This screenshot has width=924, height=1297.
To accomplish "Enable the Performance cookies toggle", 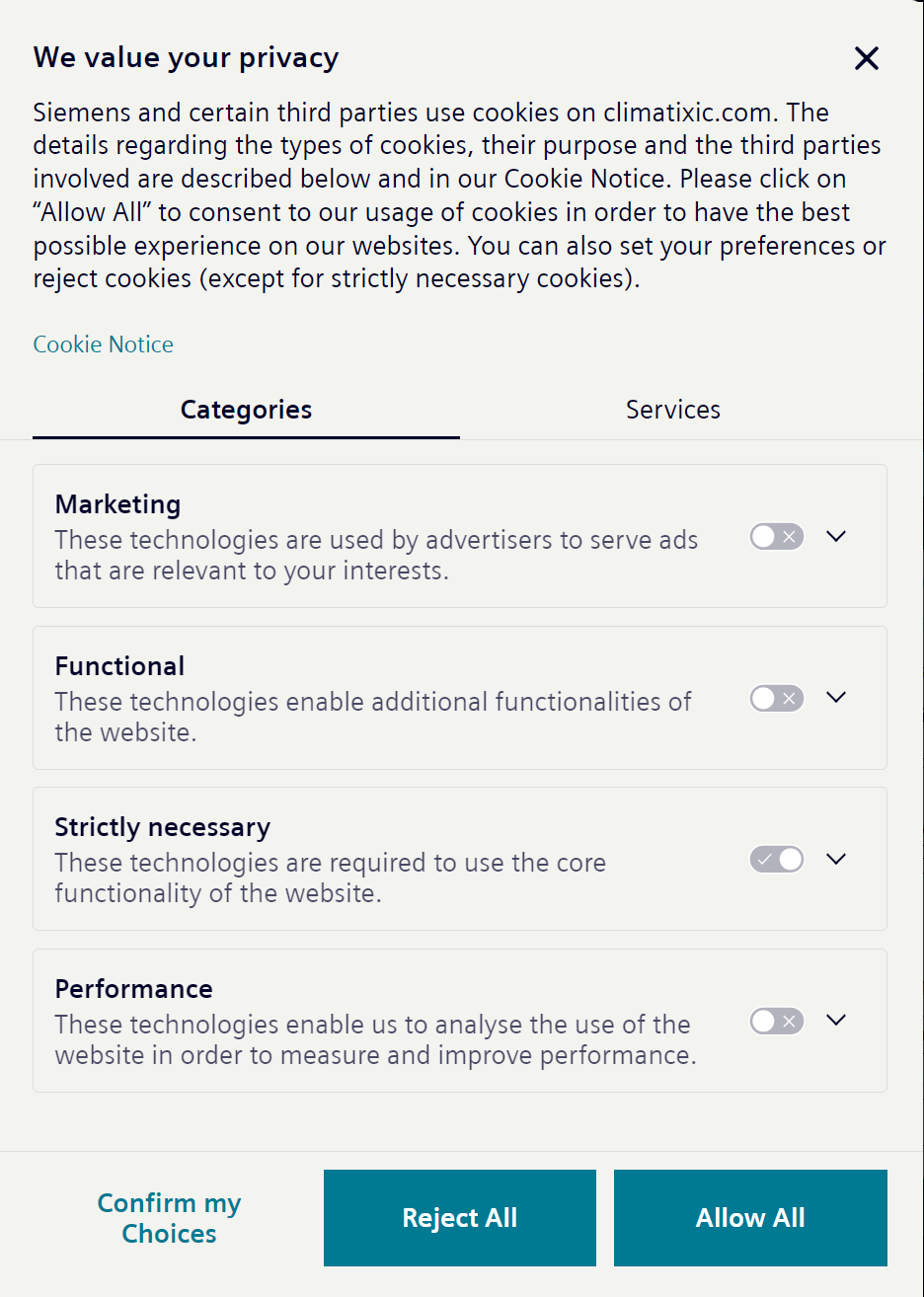I will [x=777, y=1022].
